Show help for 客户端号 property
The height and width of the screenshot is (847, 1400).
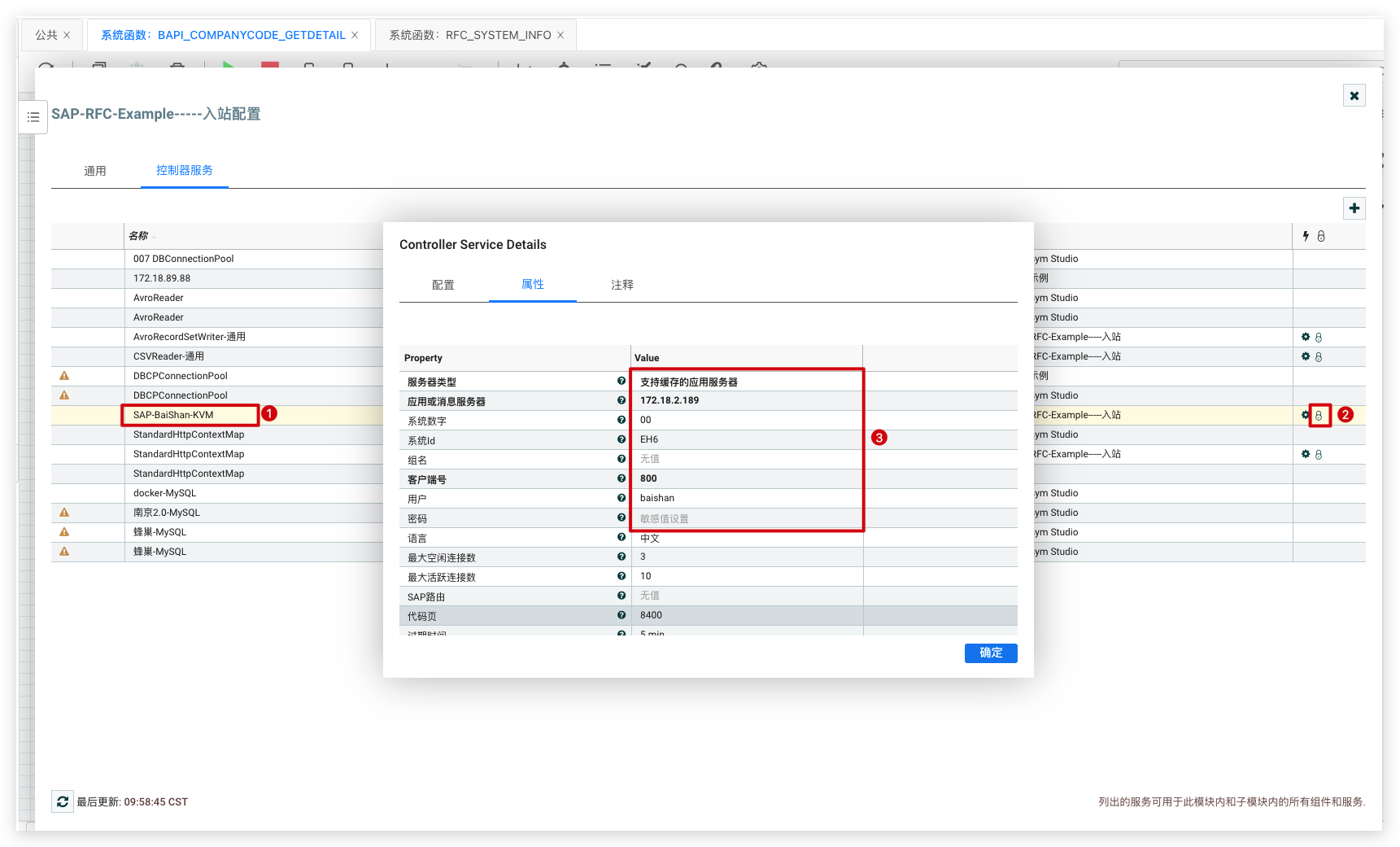coord(621,478)
